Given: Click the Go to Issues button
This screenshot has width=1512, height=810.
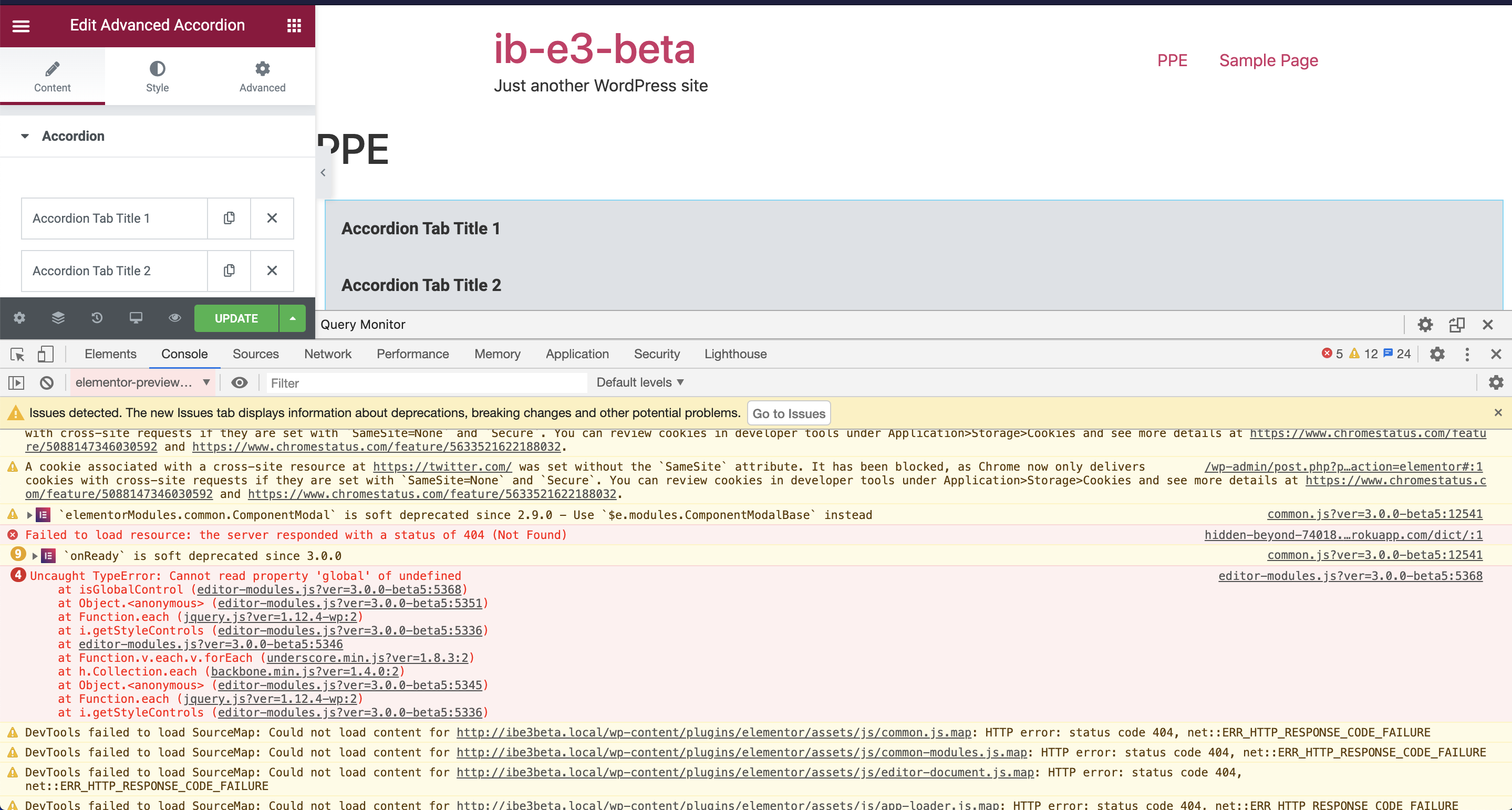Looking at the screenshot, I should click(x=788, y=413).
